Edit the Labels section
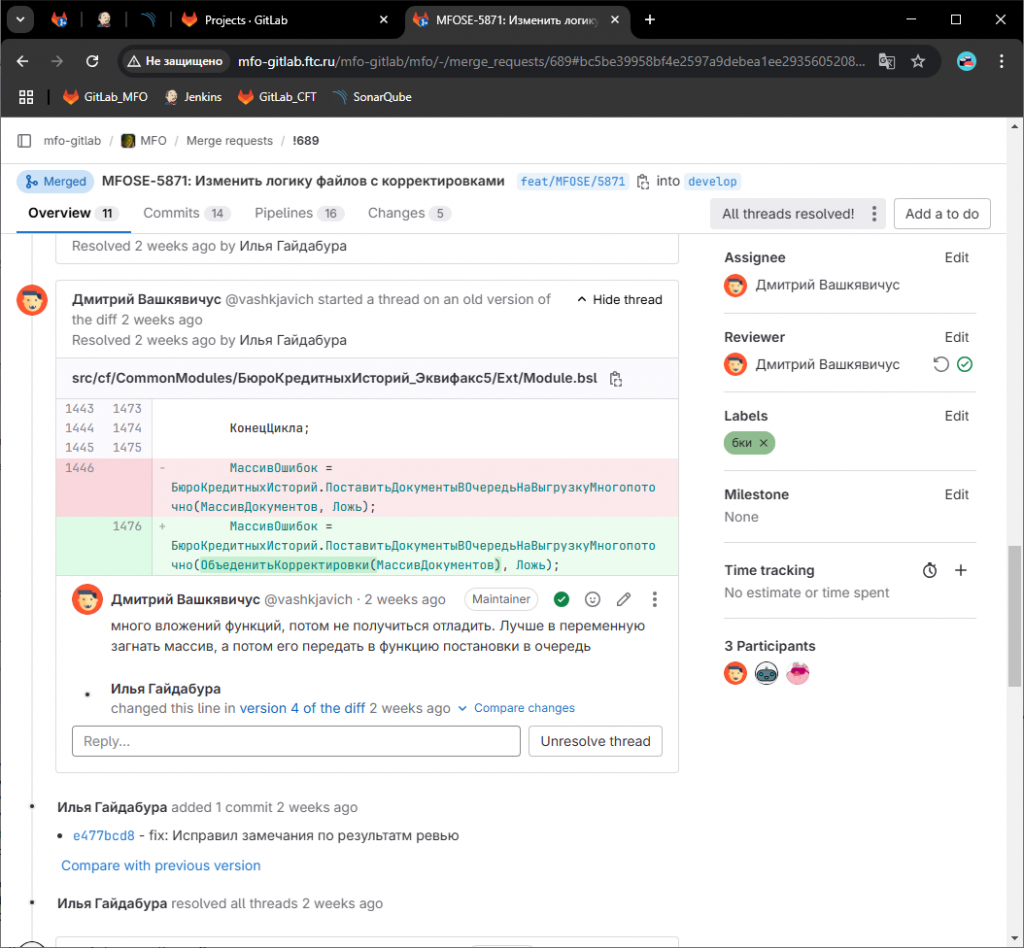1024x948 pixels. 956,416
